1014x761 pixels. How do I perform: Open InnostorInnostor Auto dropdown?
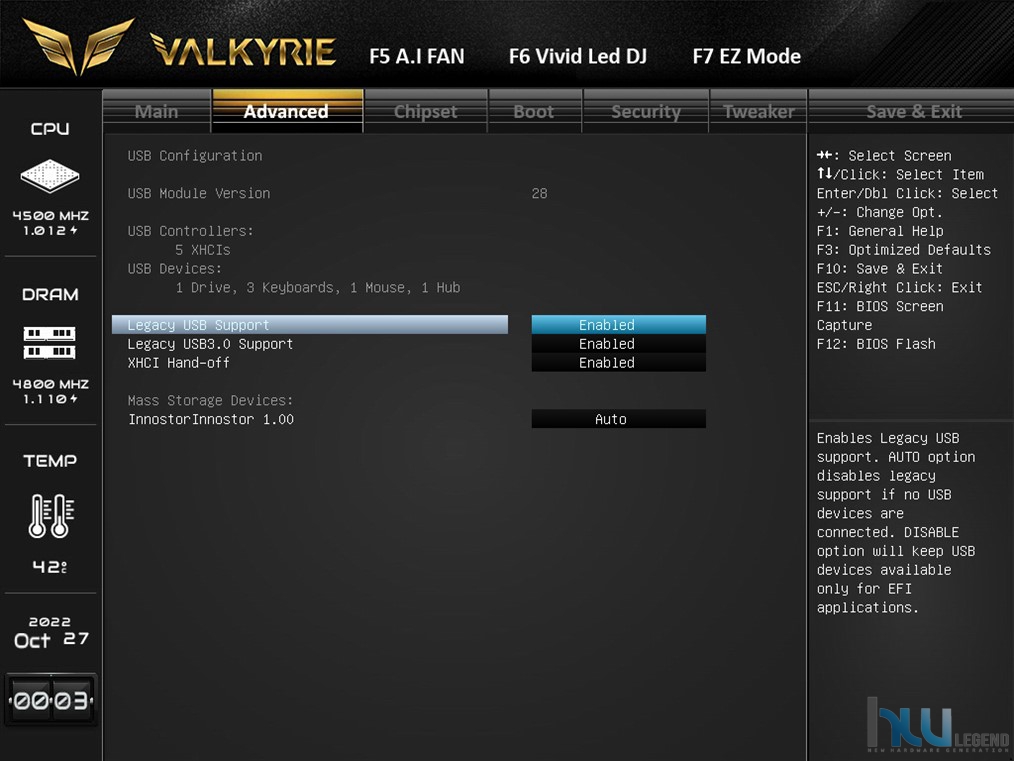(x=619, y=419)
